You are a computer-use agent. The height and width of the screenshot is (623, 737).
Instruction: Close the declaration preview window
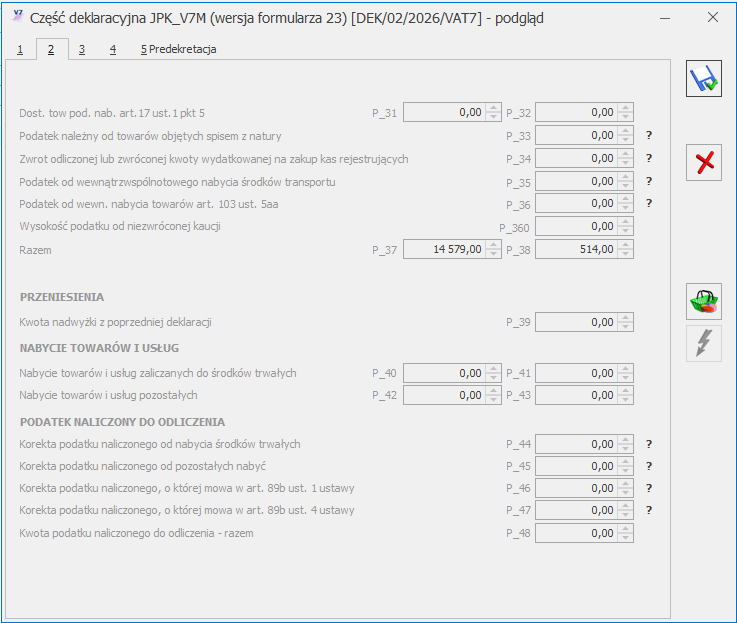(713, 17)
